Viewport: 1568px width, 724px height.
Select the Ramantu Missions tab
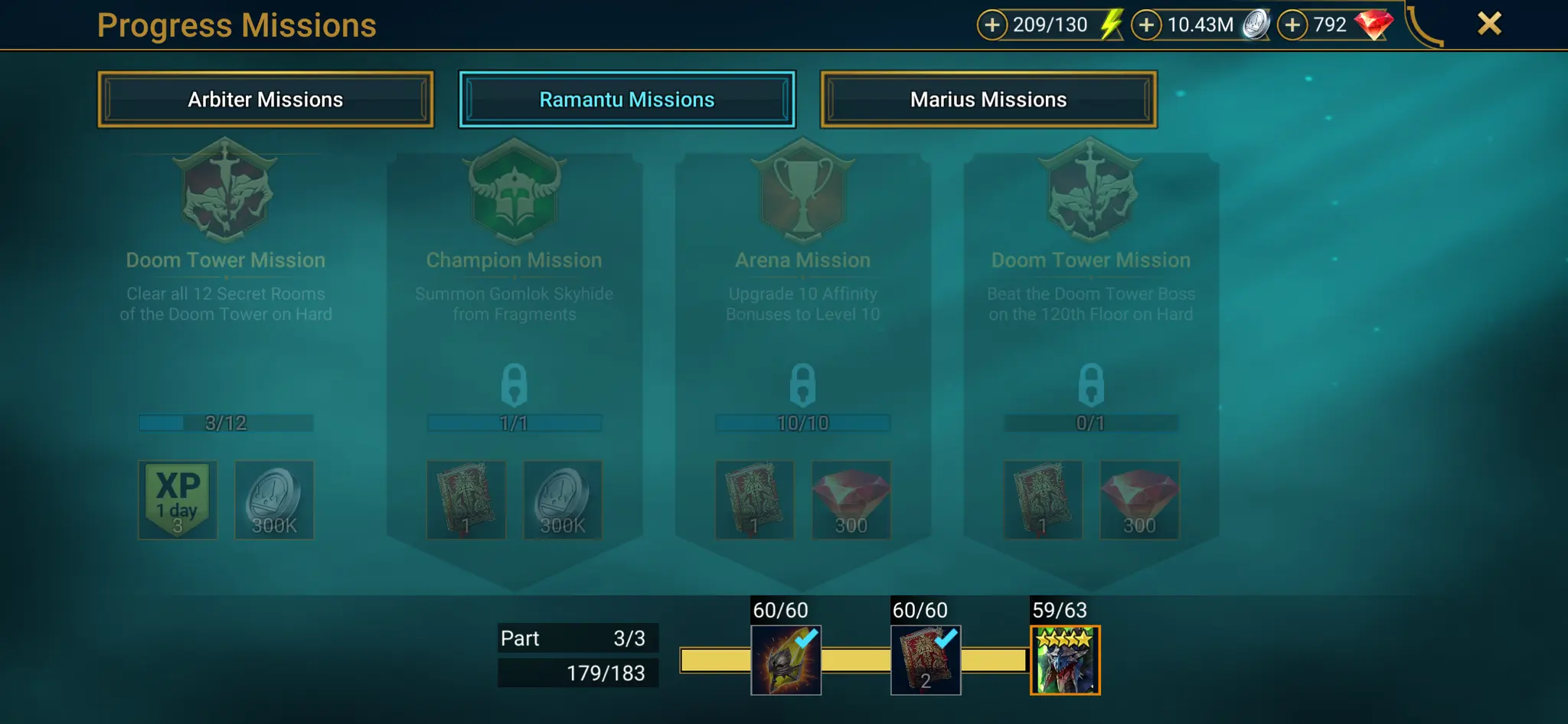coord(627,99)
